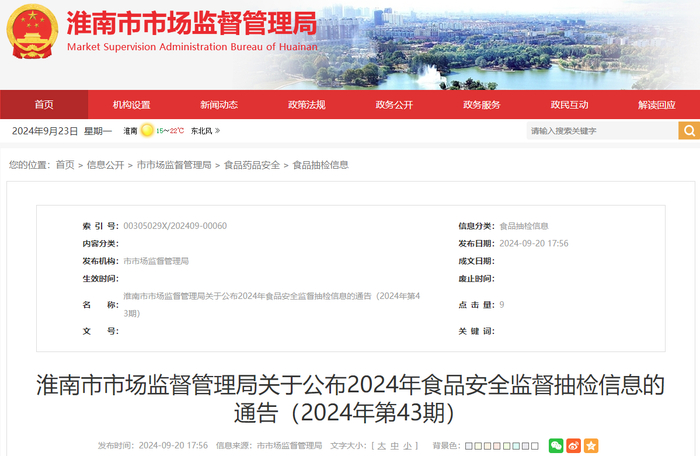Click the site title 淮南市市场监督管理局
Image resolution: width=700 pixels, height=456 pixels.
[x=192, y=23]
